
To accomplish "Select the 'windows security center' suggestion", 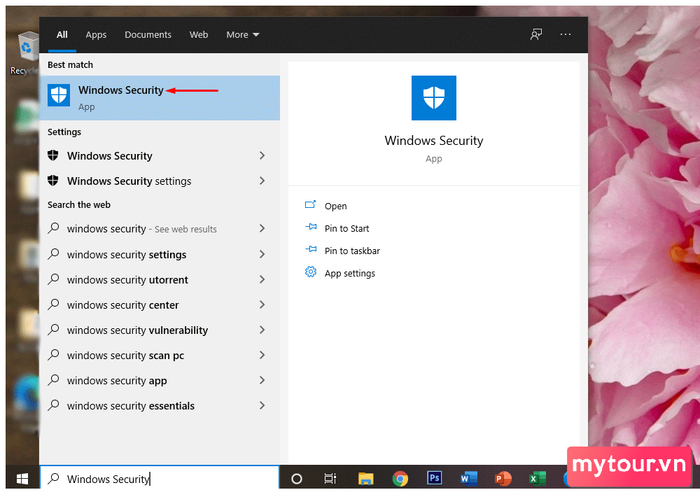I will point(159,305).
